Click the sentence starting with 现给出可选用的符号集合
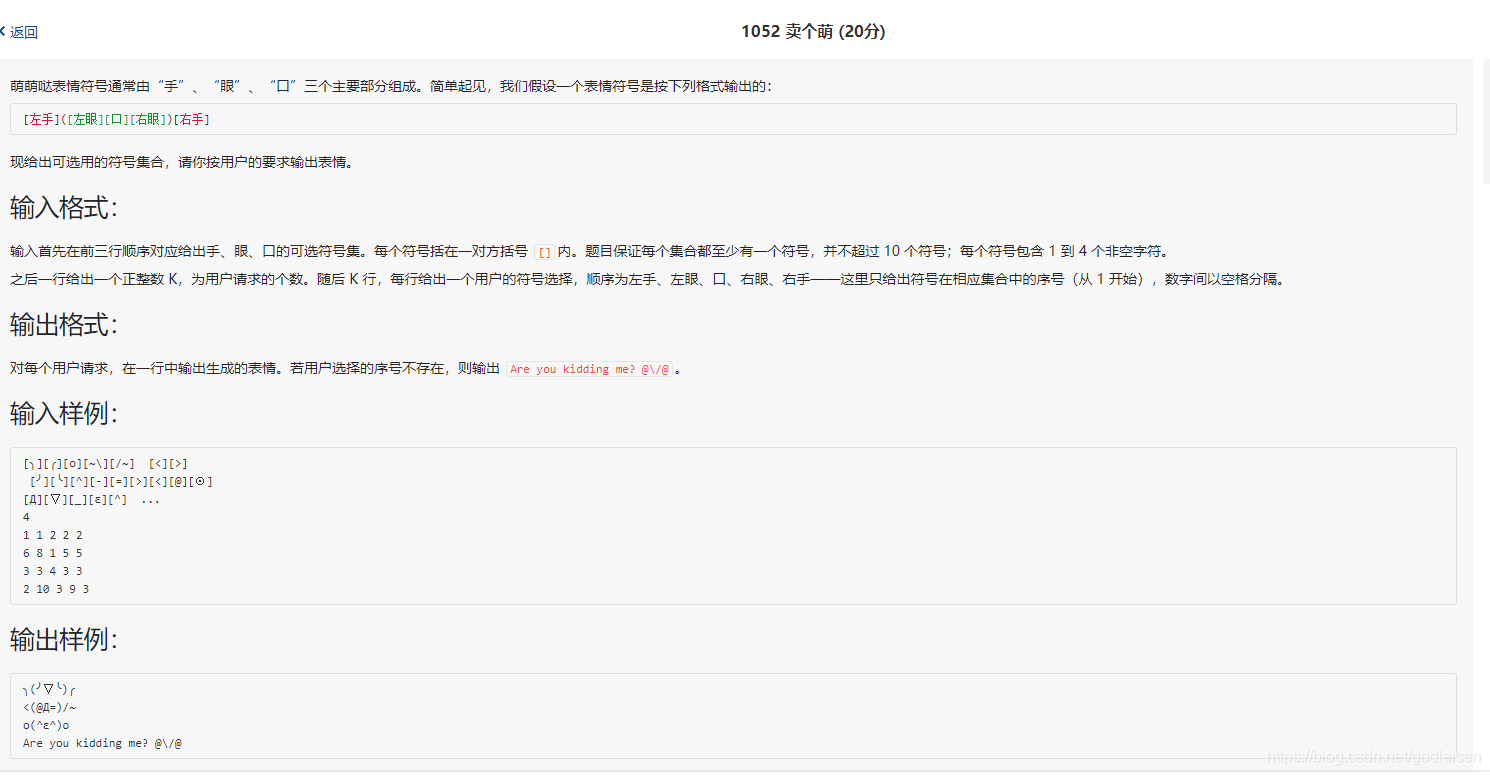Viewport: 1490px width, 775px height. pos(181,162)
